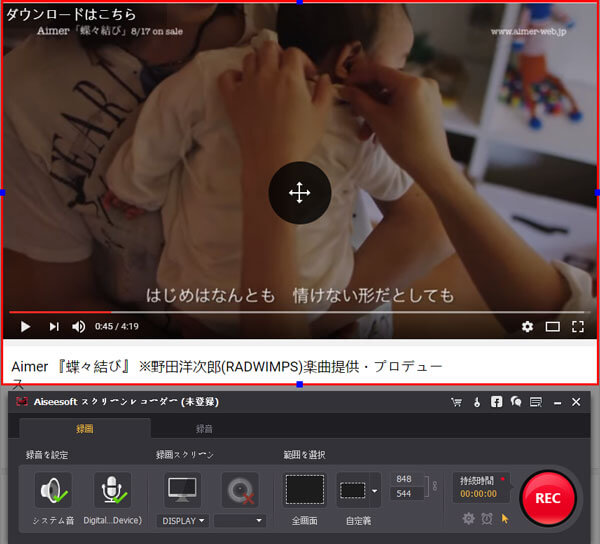The image size is (600, 544).
Task: Click the Aiseesoft app logo icon
Action: 22,402
